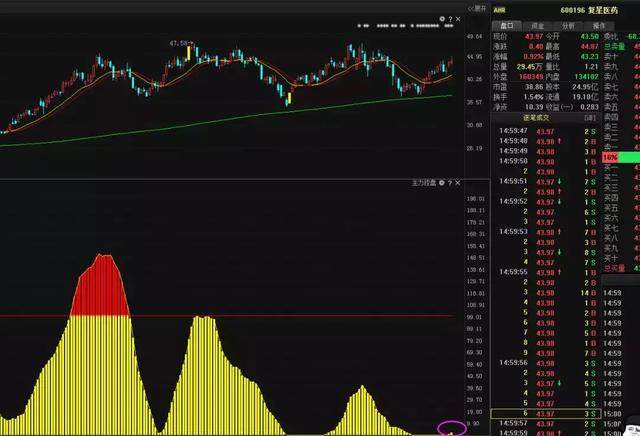Click the purple circled marker on indicator
This screenshot has height=436, width=640.
451,428
